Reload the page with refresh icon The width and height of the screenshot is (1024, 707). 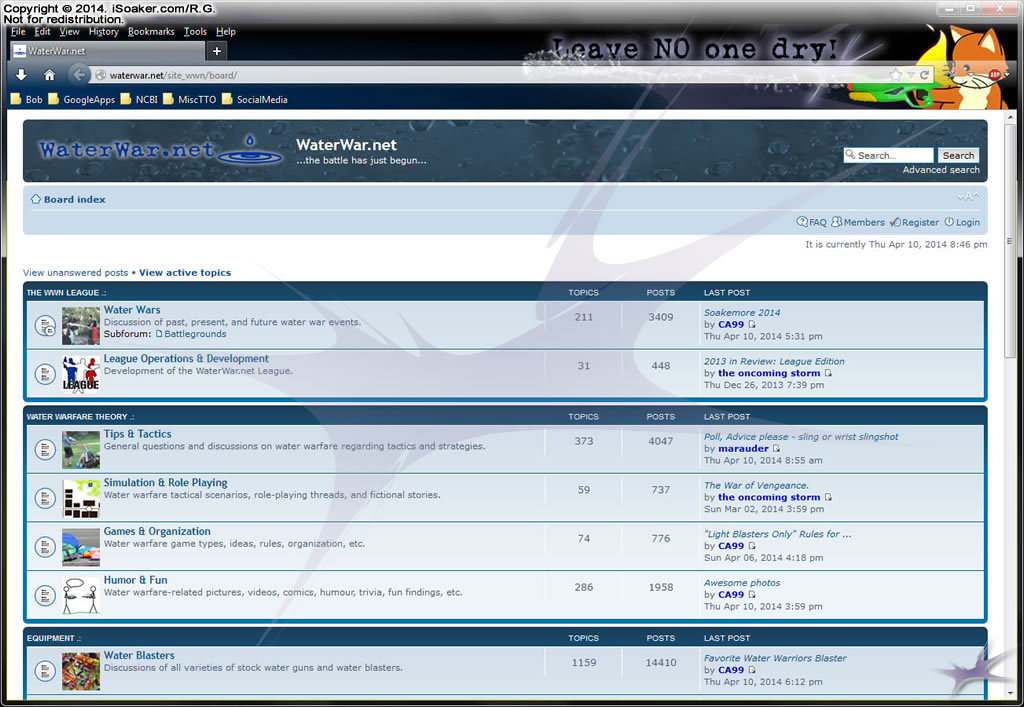click(x=924, y=75)
